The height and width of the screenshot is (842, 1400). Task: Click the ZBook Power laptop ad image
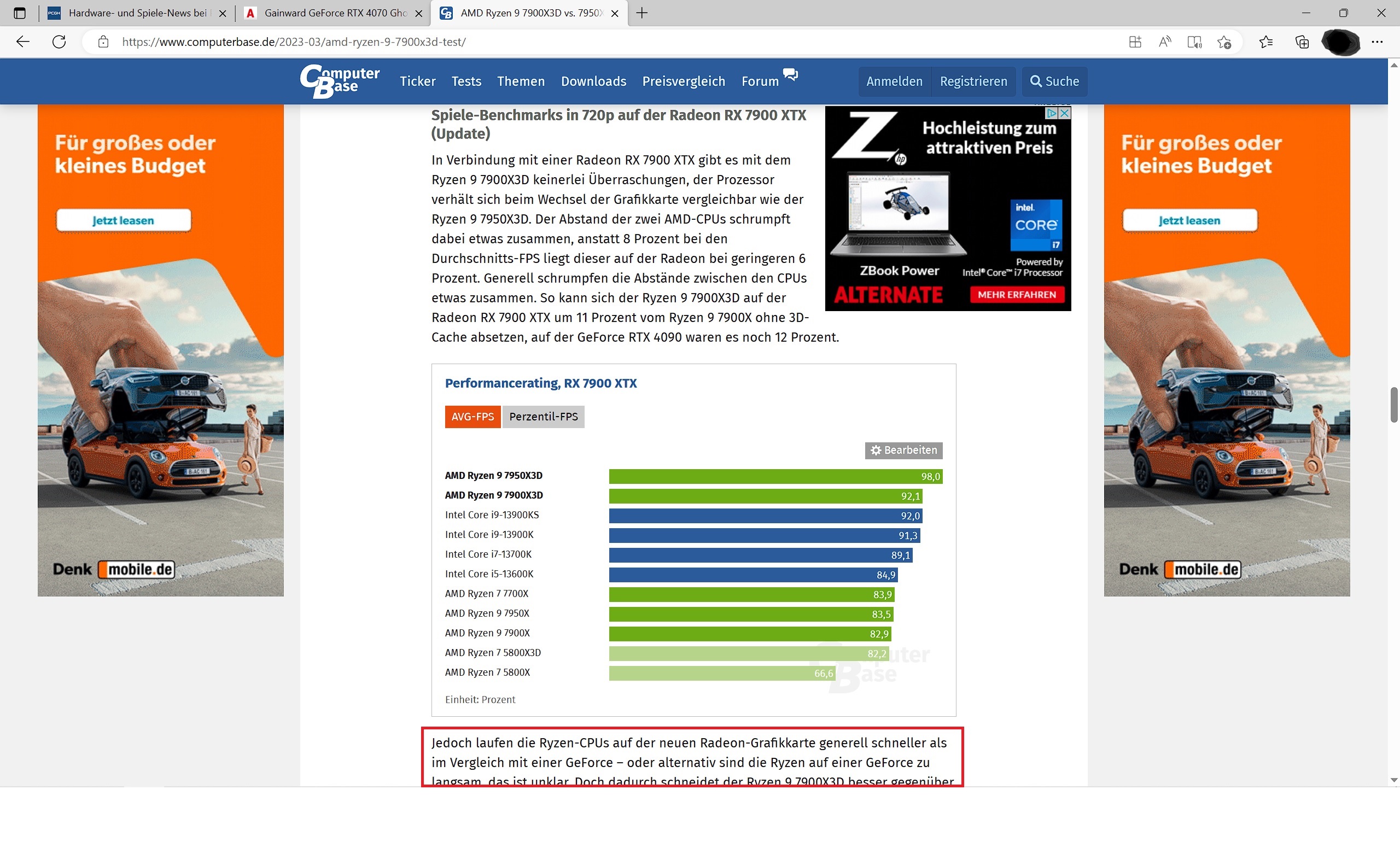899,214
